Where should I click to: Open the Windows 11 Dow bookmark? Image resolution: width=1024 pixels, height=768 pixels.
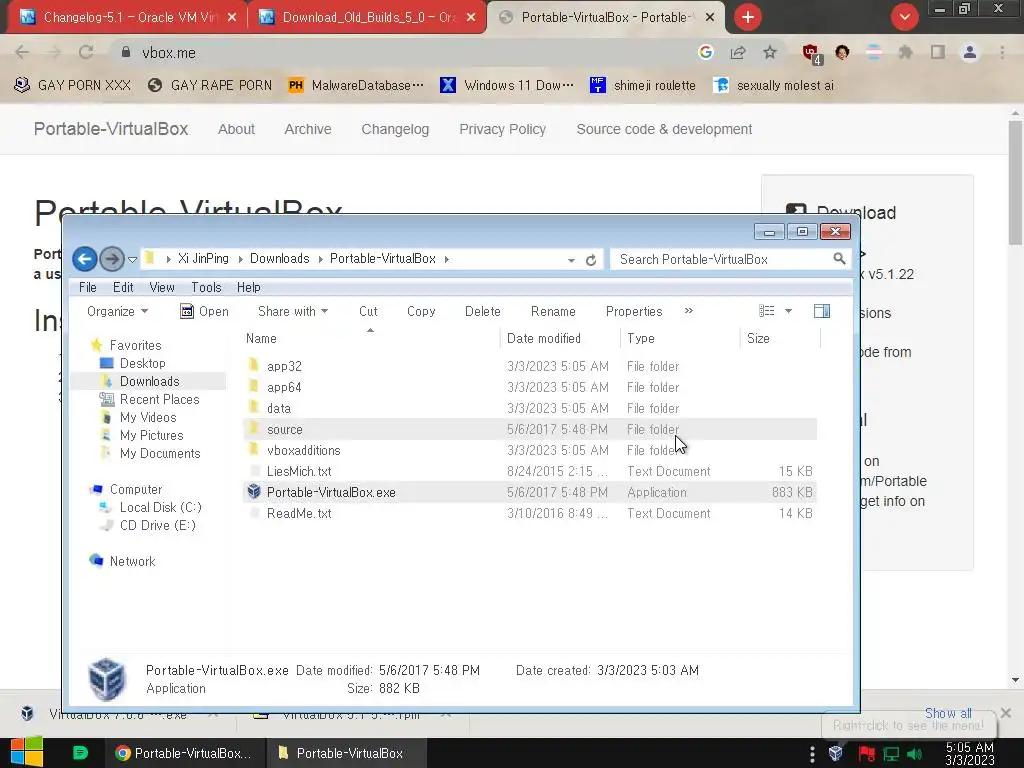pos(507,86)
